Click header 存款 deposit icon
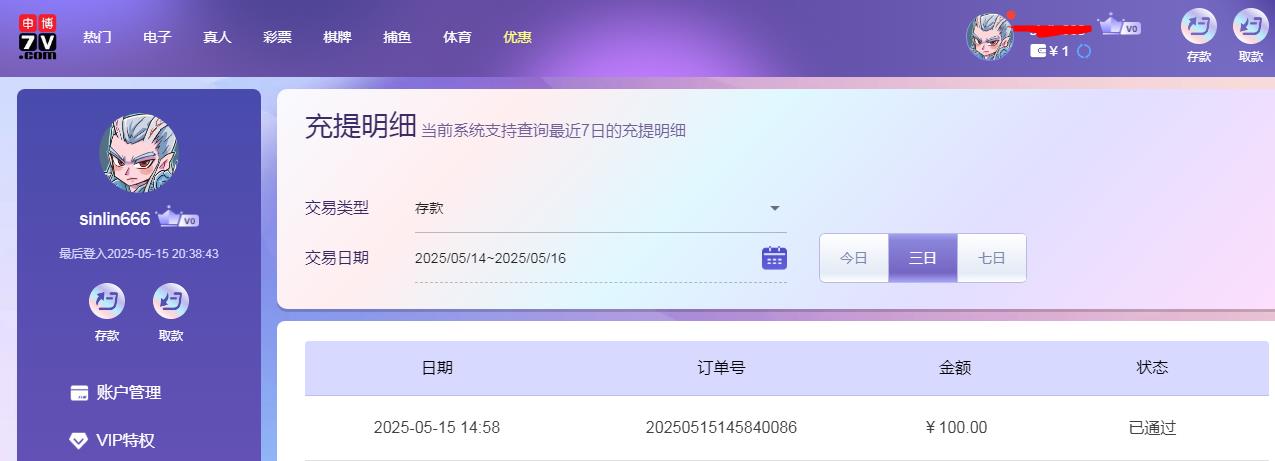Image resolution: width=1275 pixels, height=461 pixels. [x=1199, y=26]
